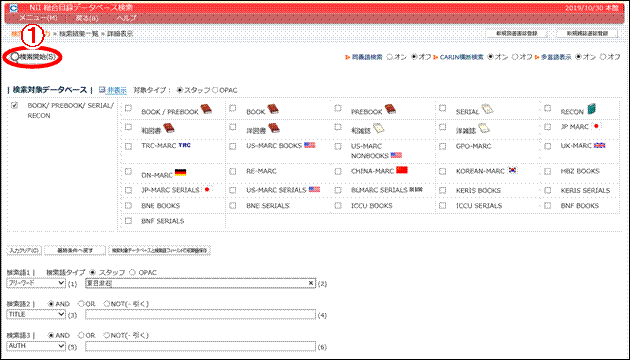
Task: Hide the database list via 非表示 link
Action: pyautogui.click(x=117, y=90)
